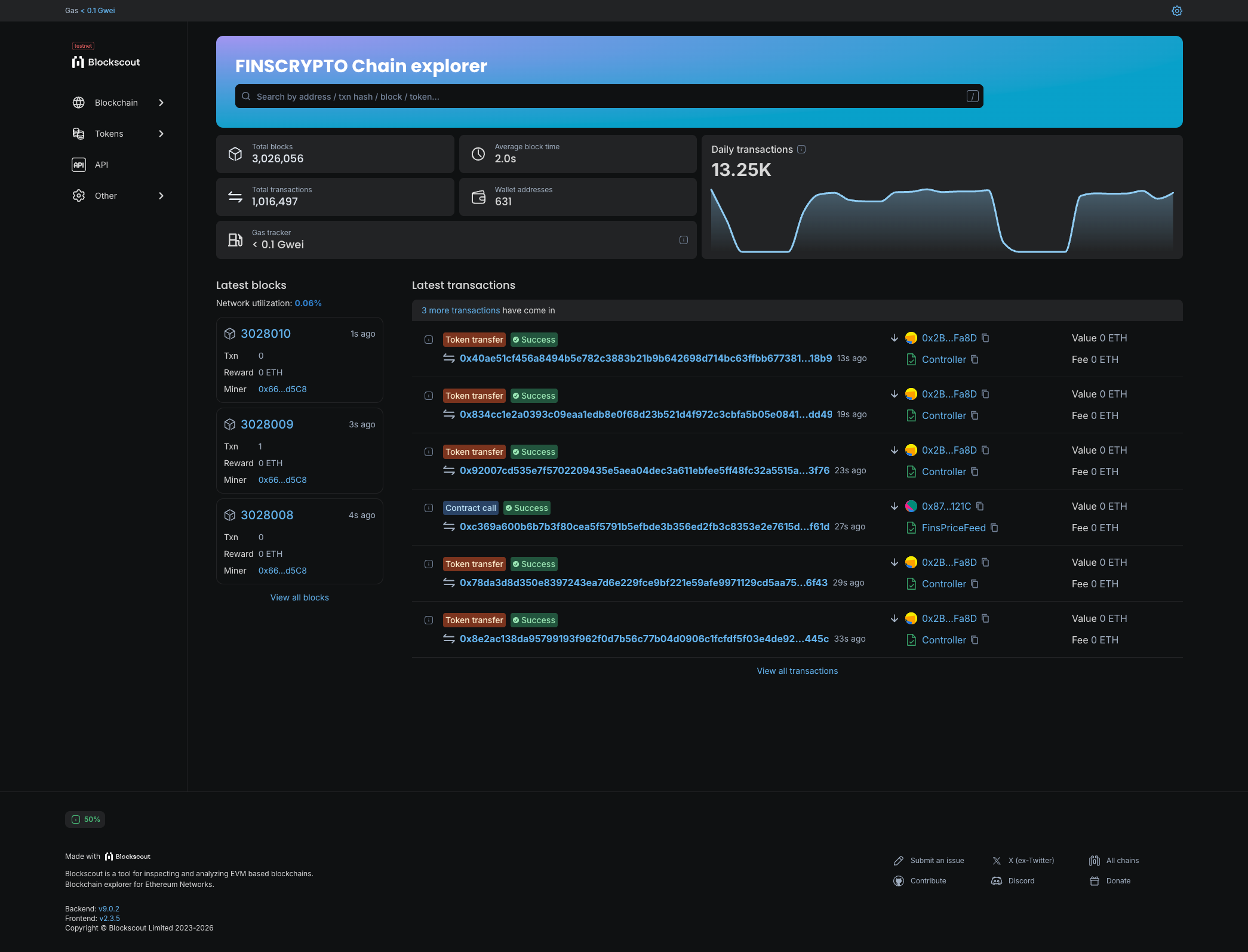Copy FinsPriceFeed contract address
The height and width of the screenshot is (952, 1248).
(x=994, y=528)
